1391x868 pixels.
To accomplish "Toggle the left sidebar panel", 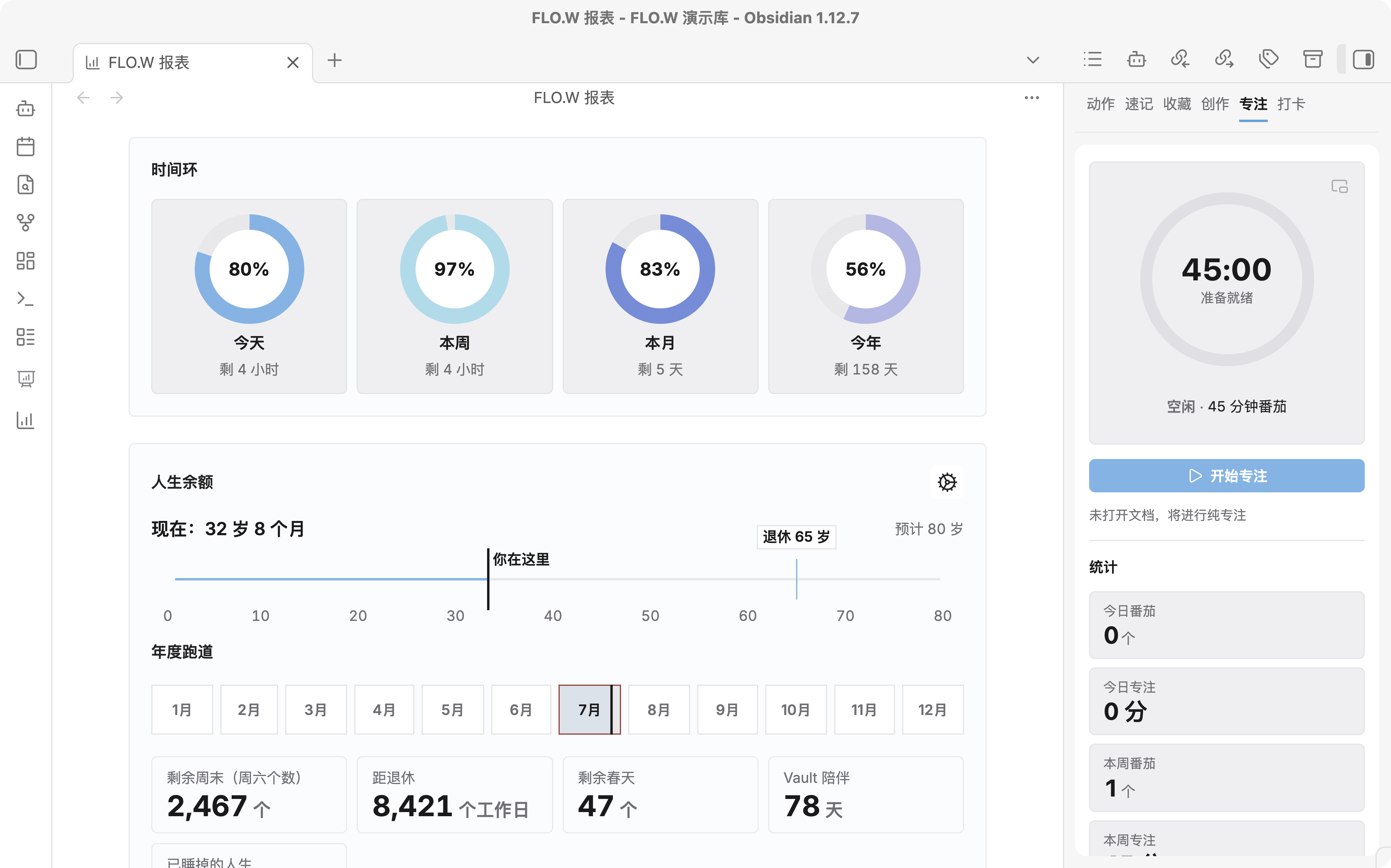I will [x=26, y=60].
